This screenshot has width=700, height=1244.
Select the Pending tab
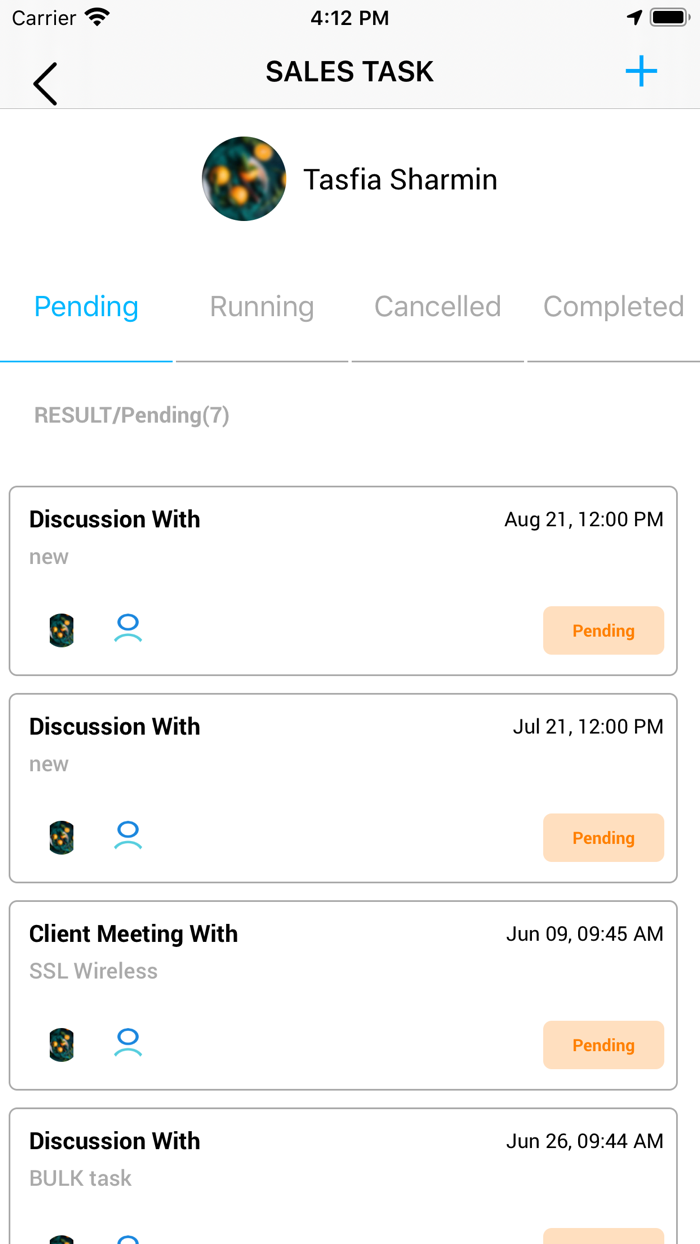pos(86,307)
